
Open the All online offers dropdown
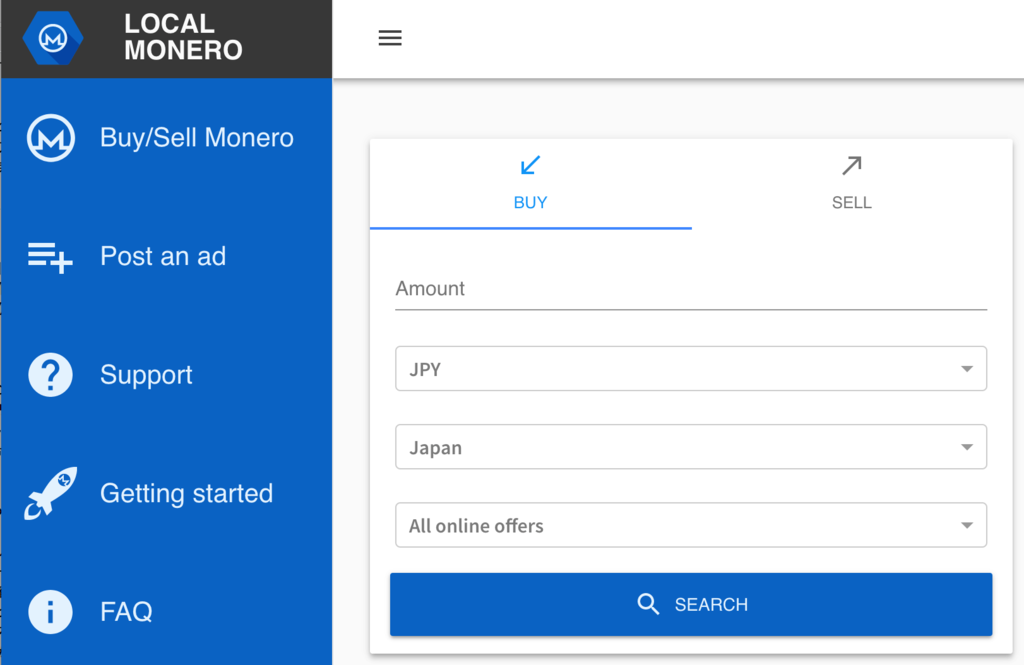tap(691, 525)
